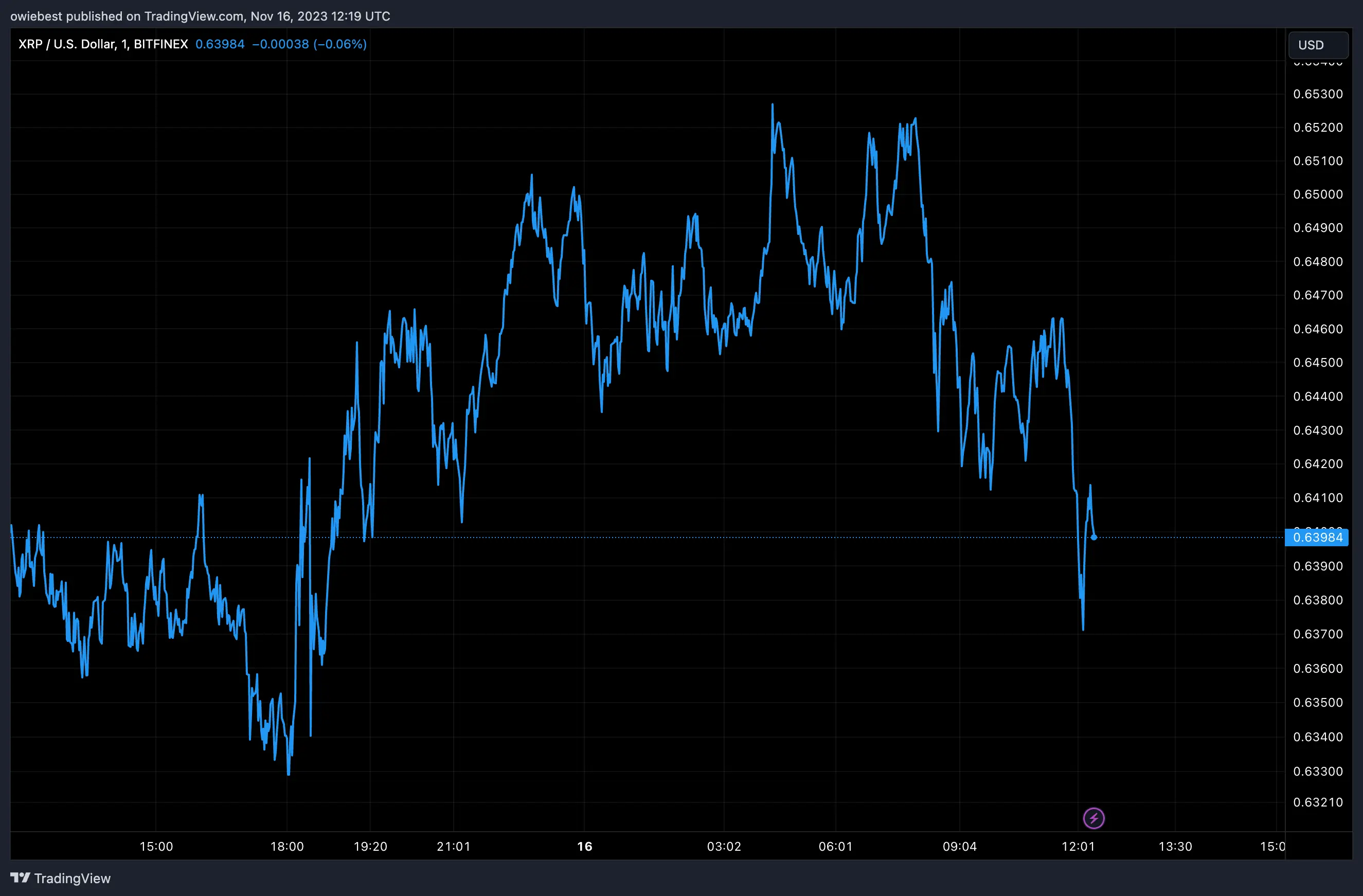Select the bold 16 date label
This screenshot has height=896, width=1363.
(585, 846)
